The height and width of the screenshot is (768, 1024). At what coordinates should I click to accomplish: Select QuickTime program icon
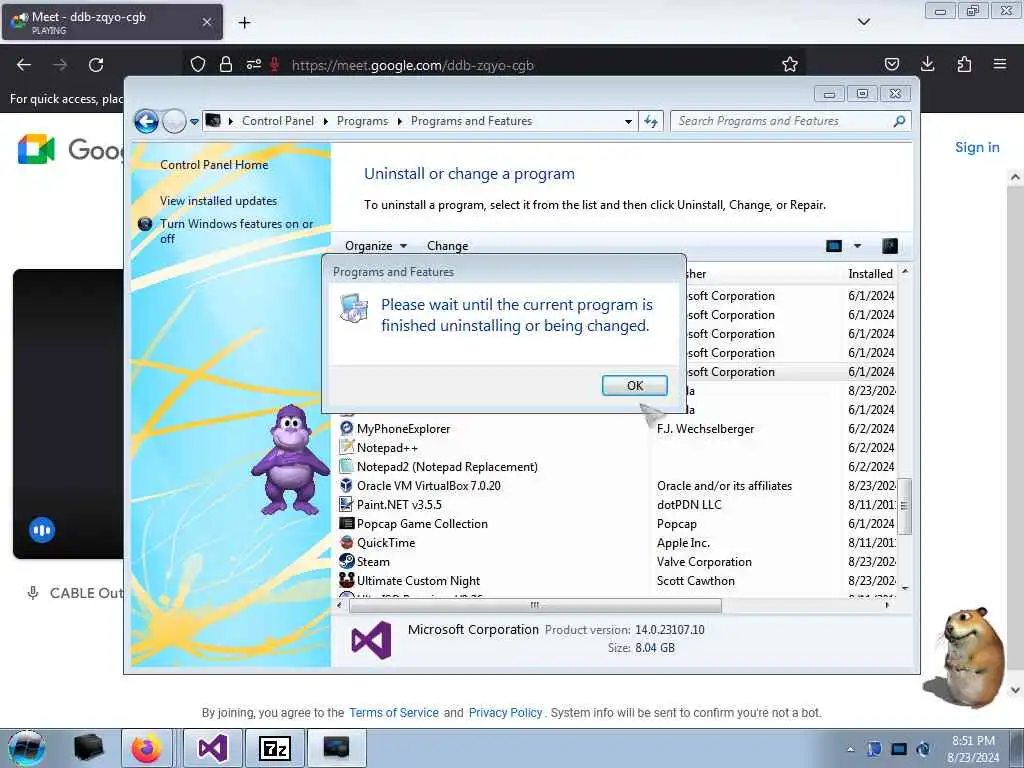point(347,543)
